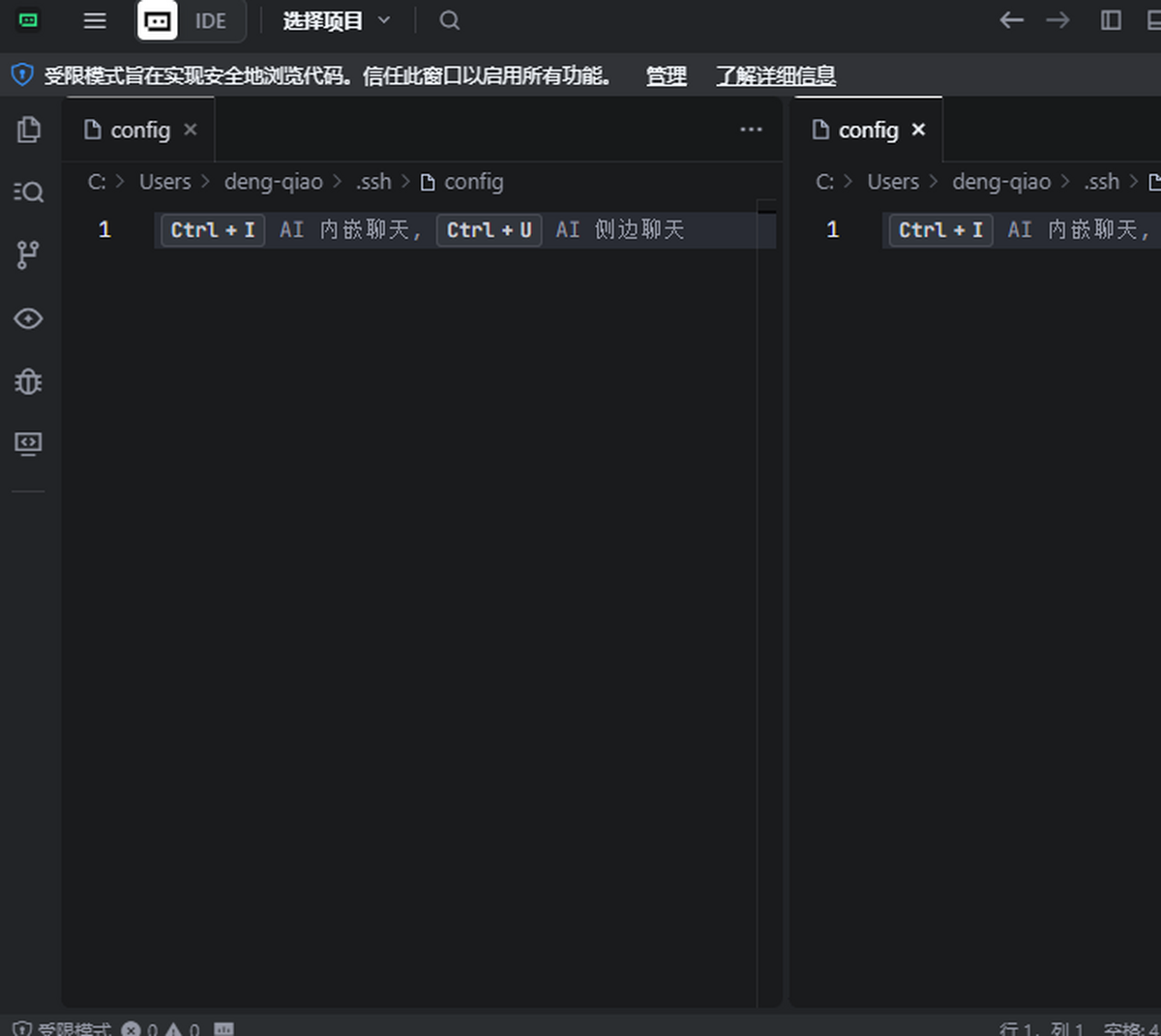Expand deng-qiao breadcrumb in left editor
This screenshot has height=1036, width=1161.
click(x=273, y=182)
